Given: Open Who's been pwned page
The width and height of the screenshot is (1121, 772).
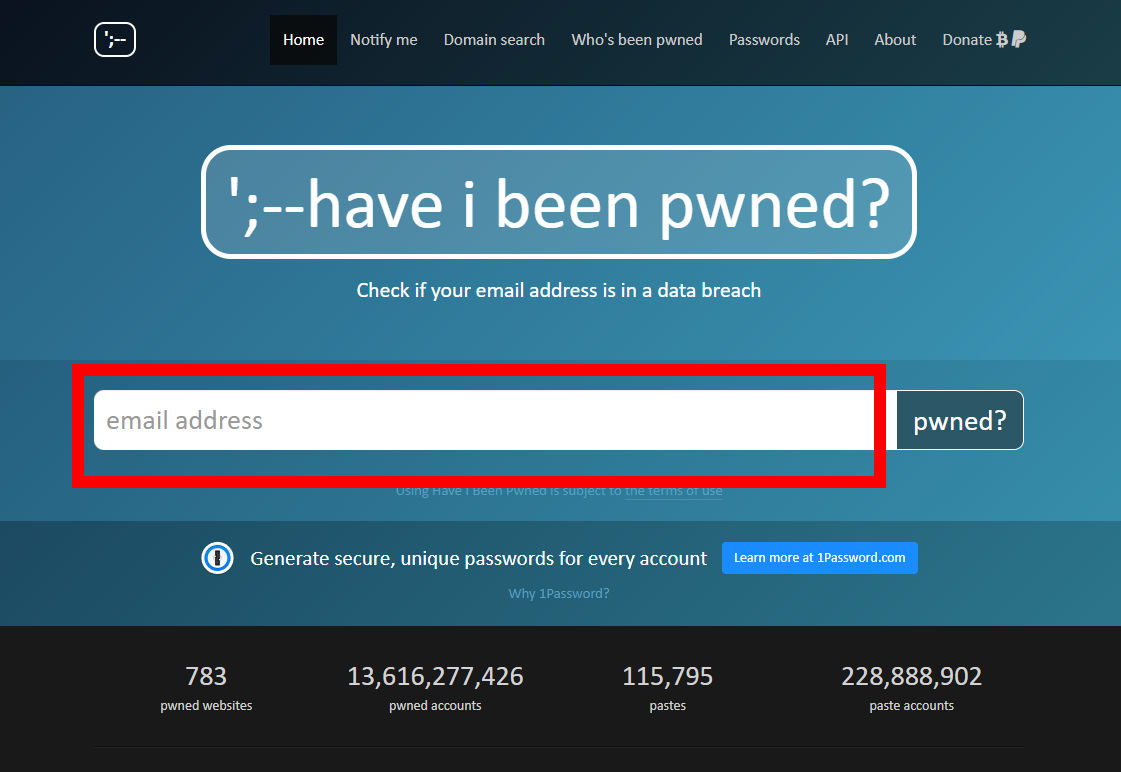Looking at the screenshot, I should [x=637, y=40].
